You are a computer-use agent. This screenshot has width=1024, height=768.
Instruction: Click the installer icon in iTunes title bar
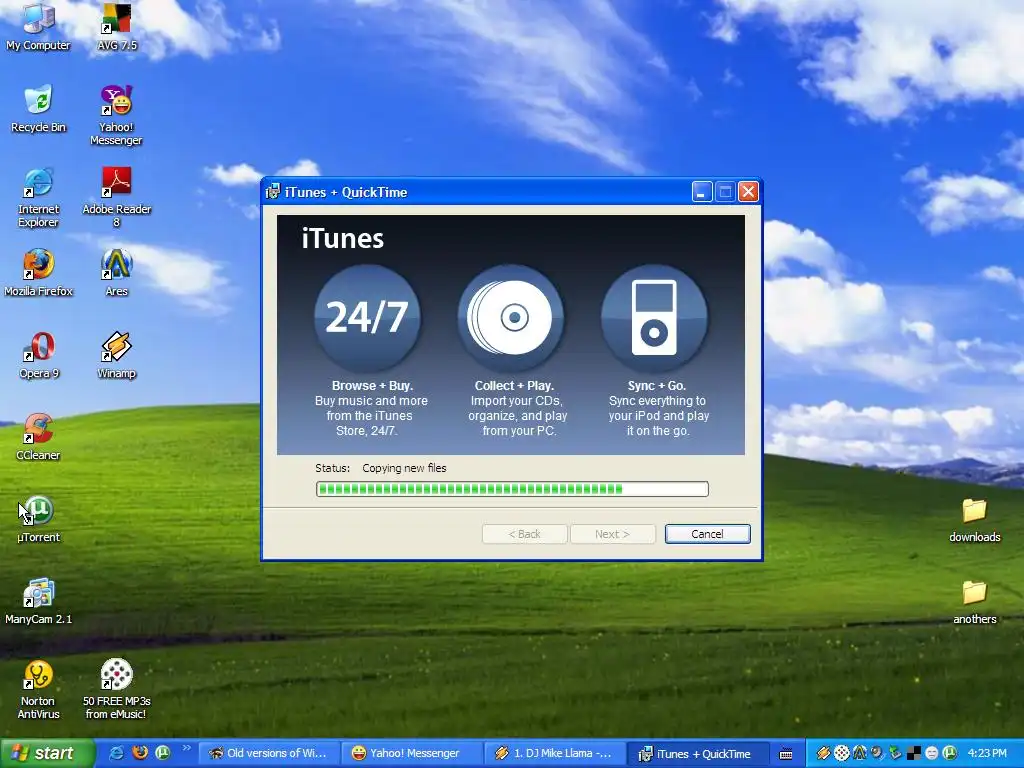pyautogui.click(x=273, y=192)
